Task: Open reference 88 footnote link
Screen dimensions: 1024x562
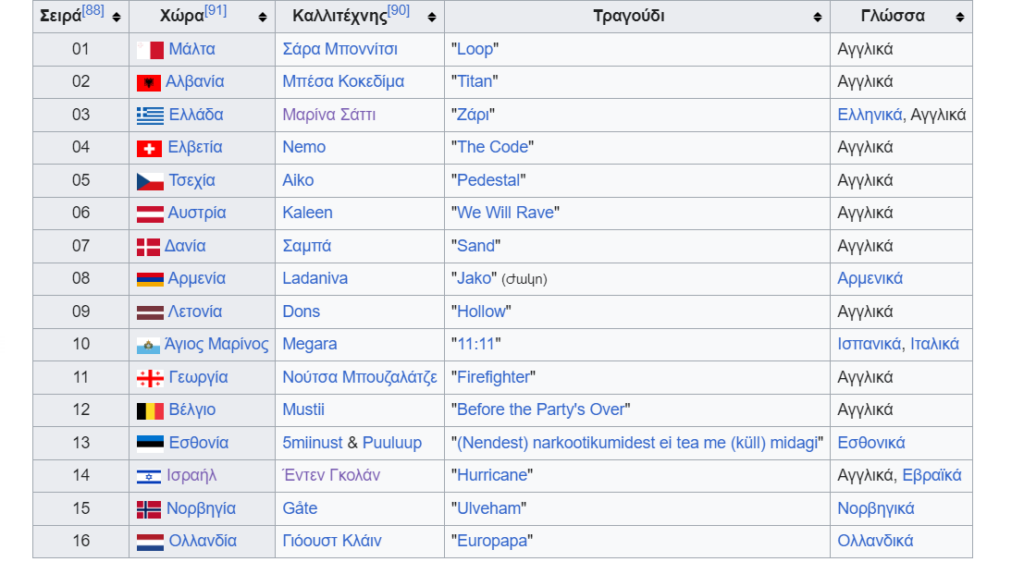Action: (x=93, y=11)
